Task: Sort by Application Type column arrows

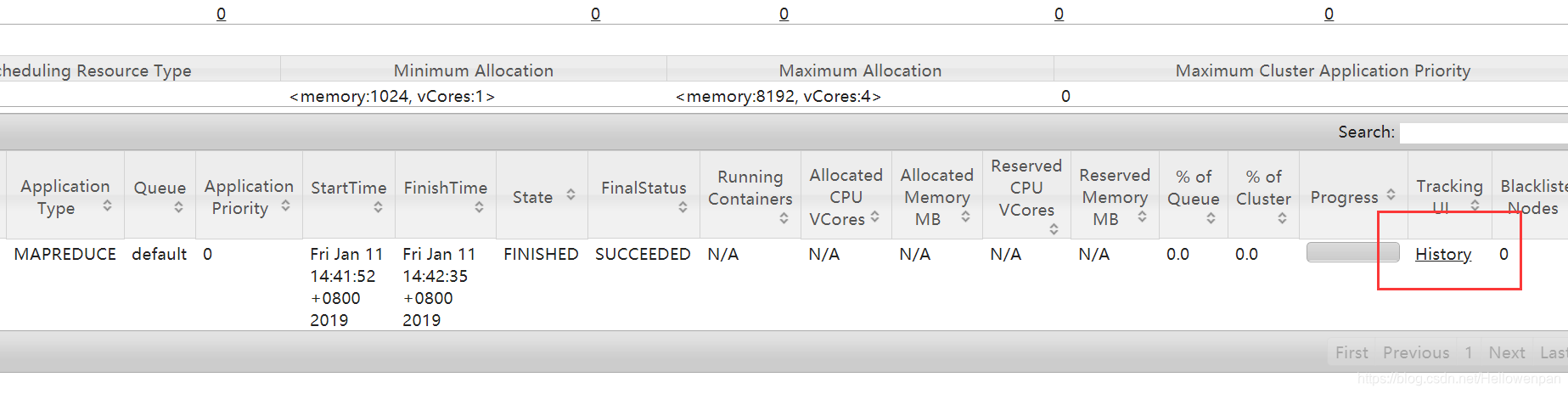Action: coord(107,205)
